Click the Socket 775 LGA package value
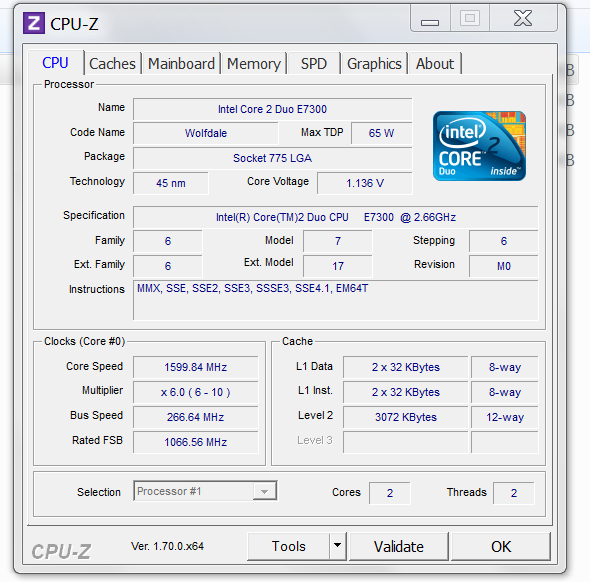590x582 pixels. pyautogui.click(x=272, y=158)
